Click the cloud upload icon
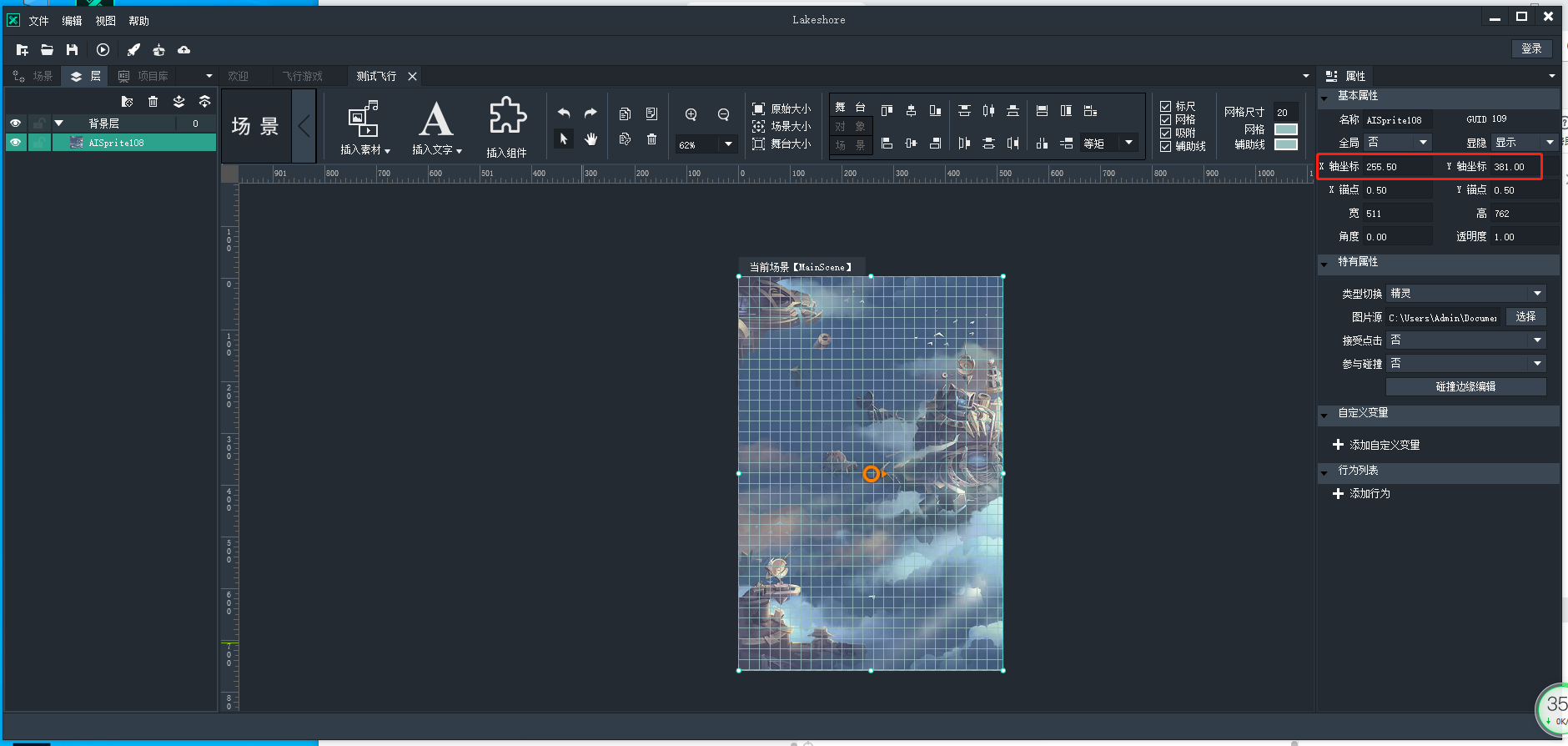 183,50
